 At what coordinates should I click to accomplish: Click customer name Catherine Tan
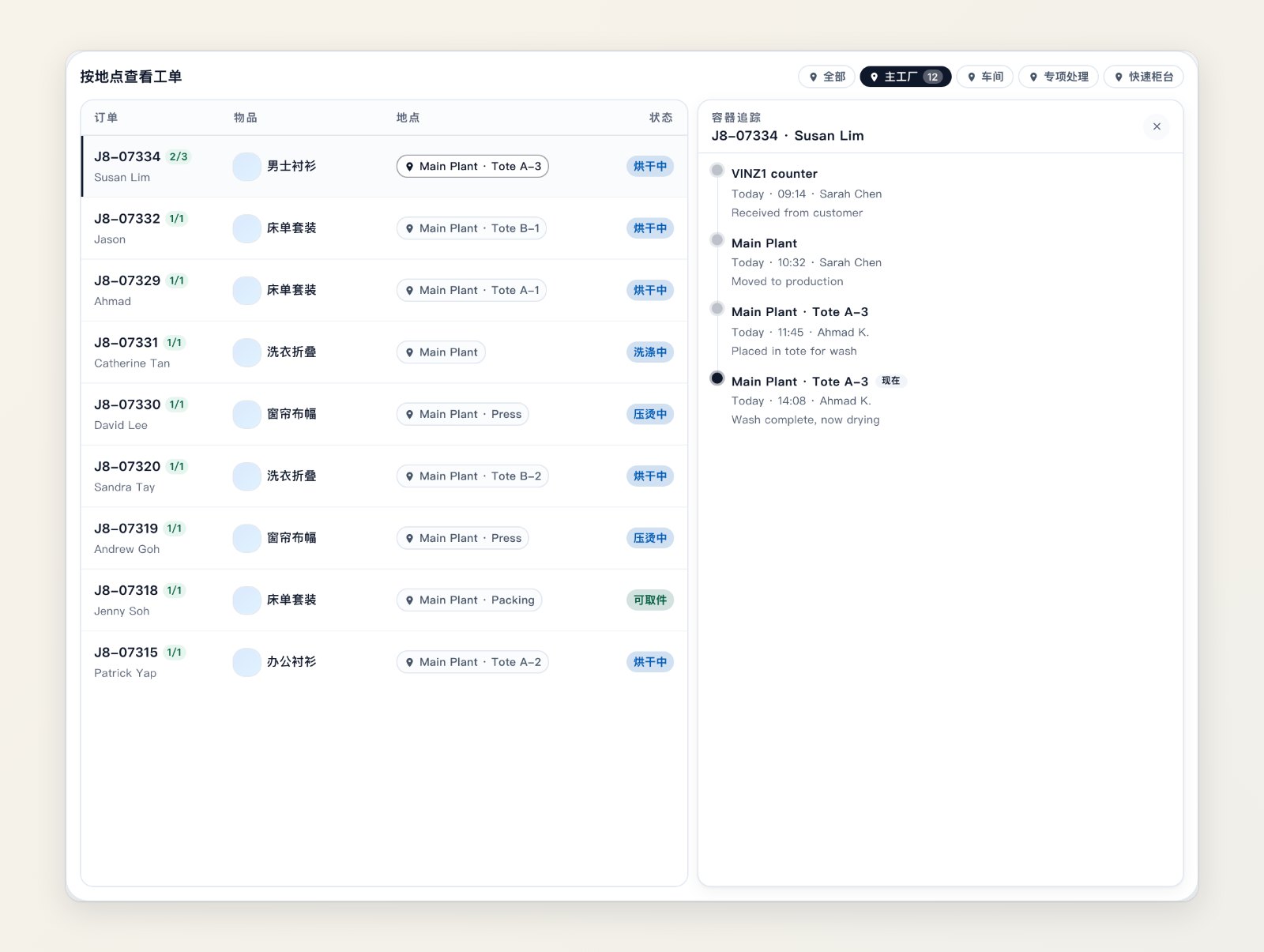click(132, 363)
